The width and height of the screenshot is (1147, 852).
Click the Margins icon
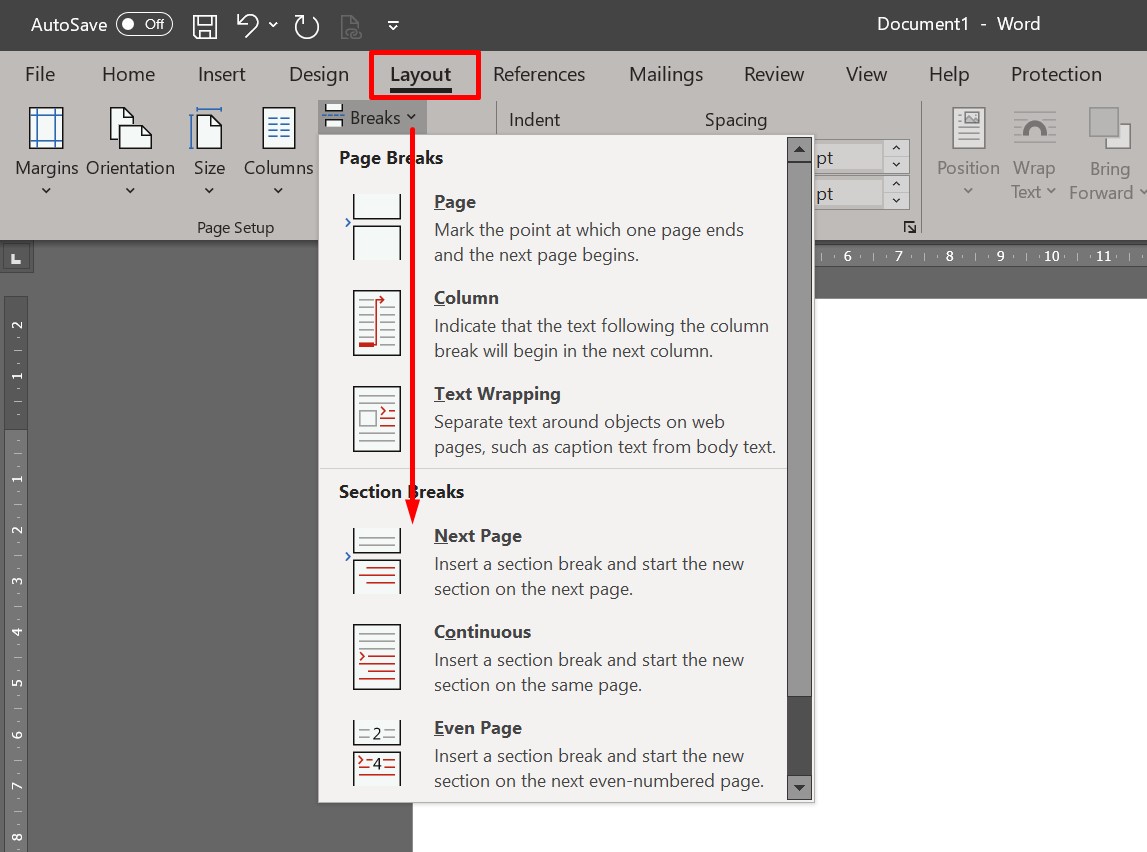46,128
